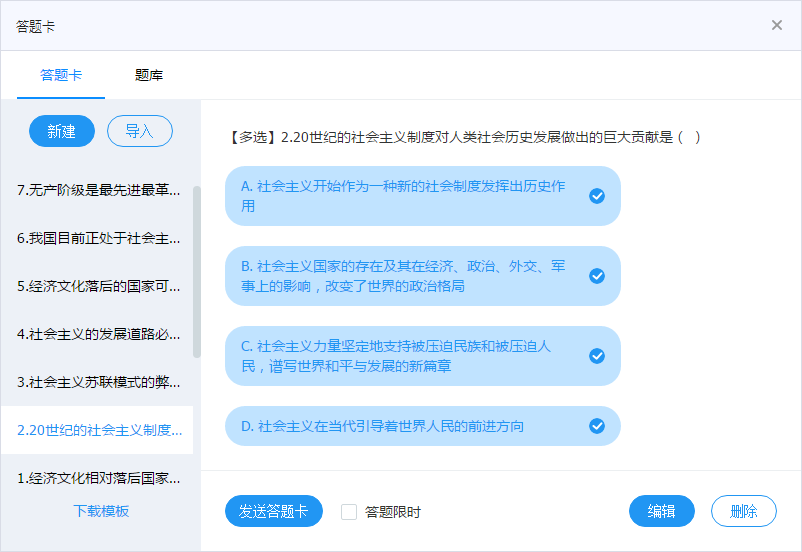Open question 5 经济文化落后的国家可

pos(99,286)
